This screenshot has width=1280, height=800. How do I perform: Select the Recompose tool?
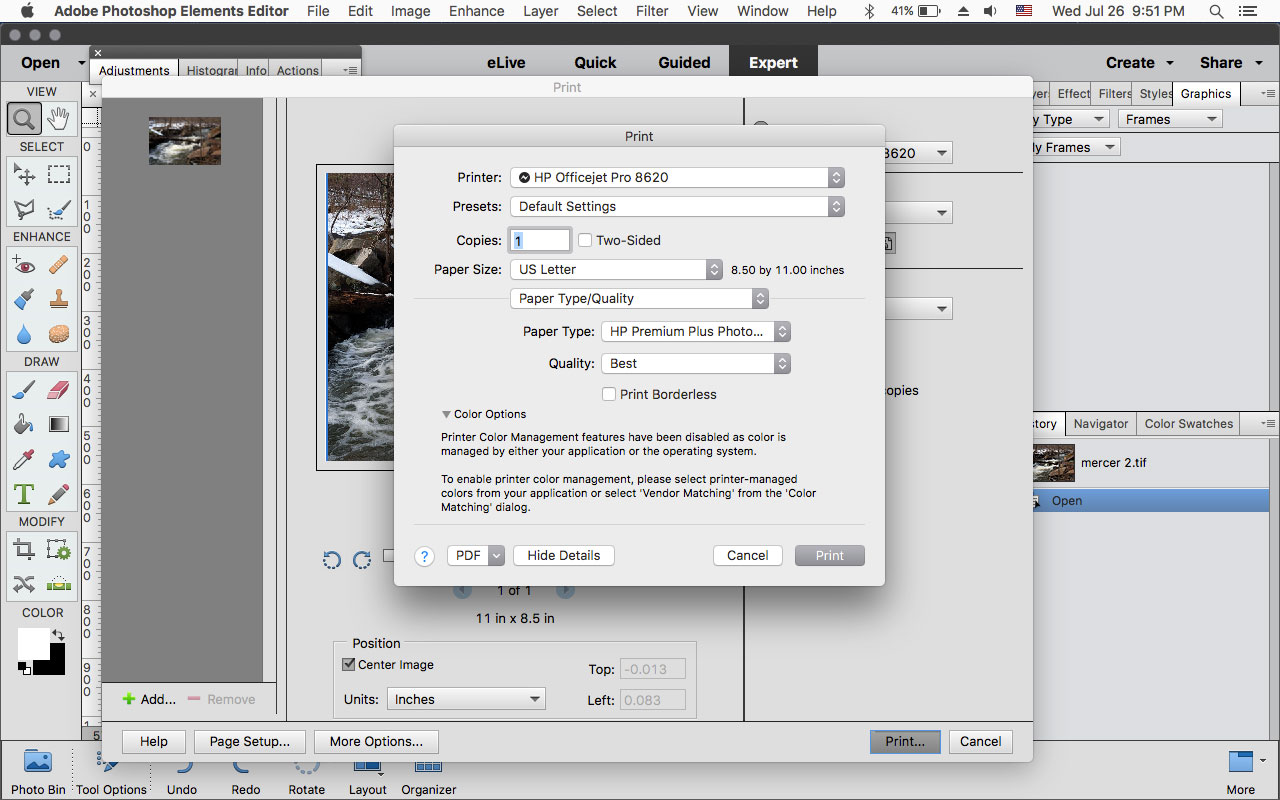click(x=59, y=549)
